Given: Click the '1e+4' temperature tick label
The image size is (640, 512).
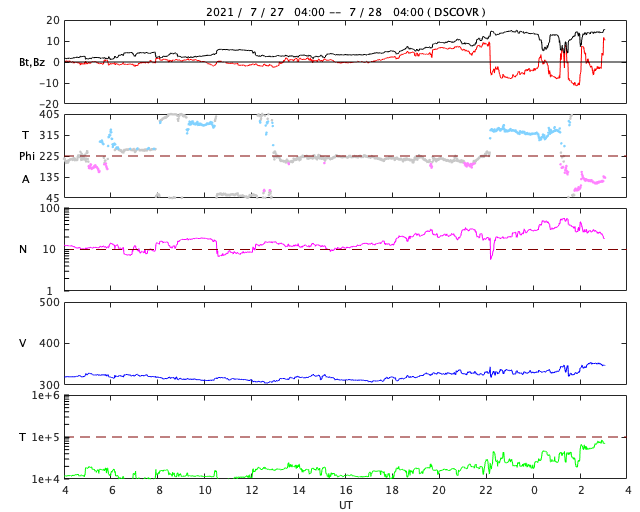Looking at the screenshot, I should (46, 479).
